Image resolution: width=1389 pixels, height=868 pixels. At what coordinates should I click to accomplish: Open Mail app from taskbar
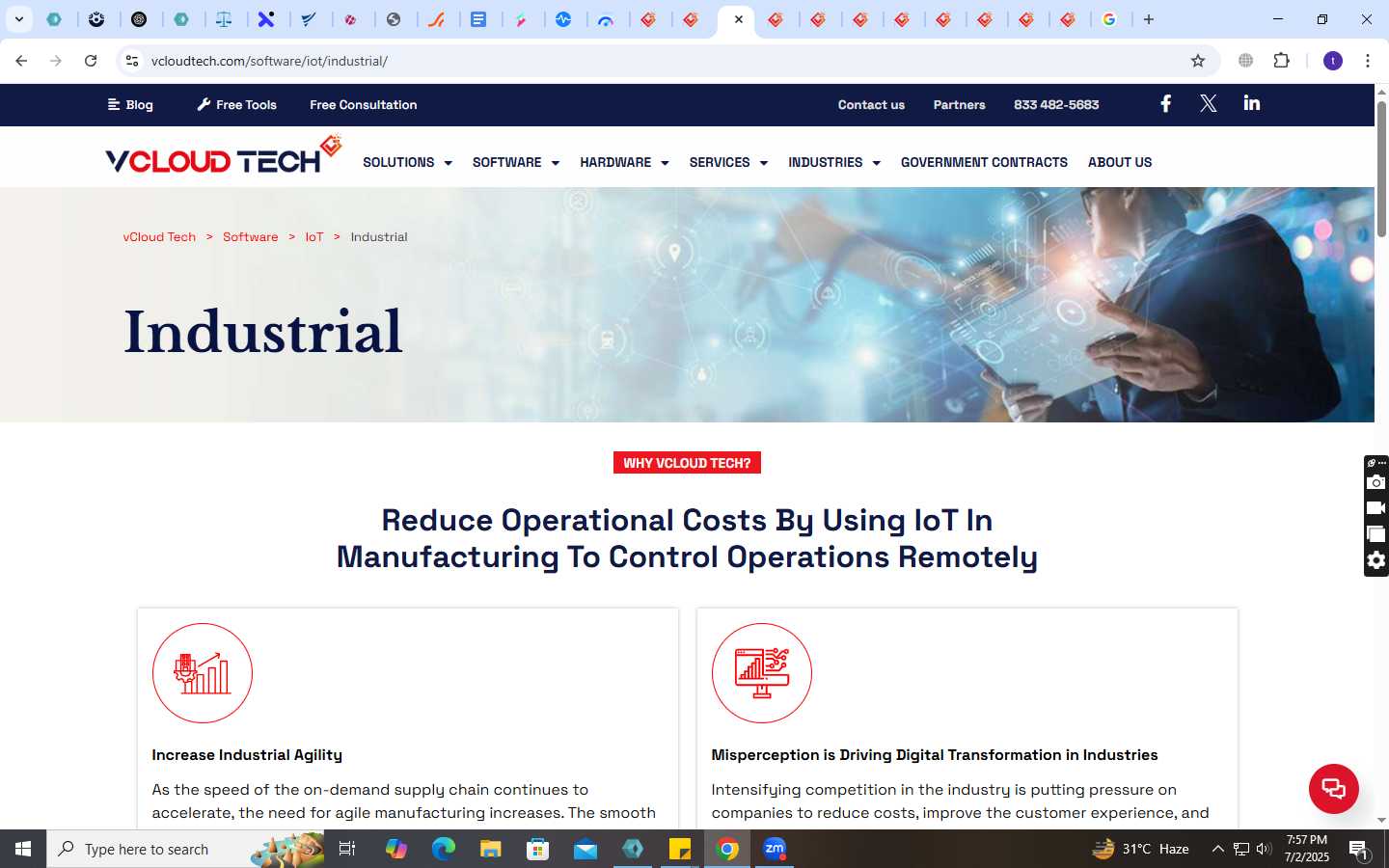[x=586, y=849]
